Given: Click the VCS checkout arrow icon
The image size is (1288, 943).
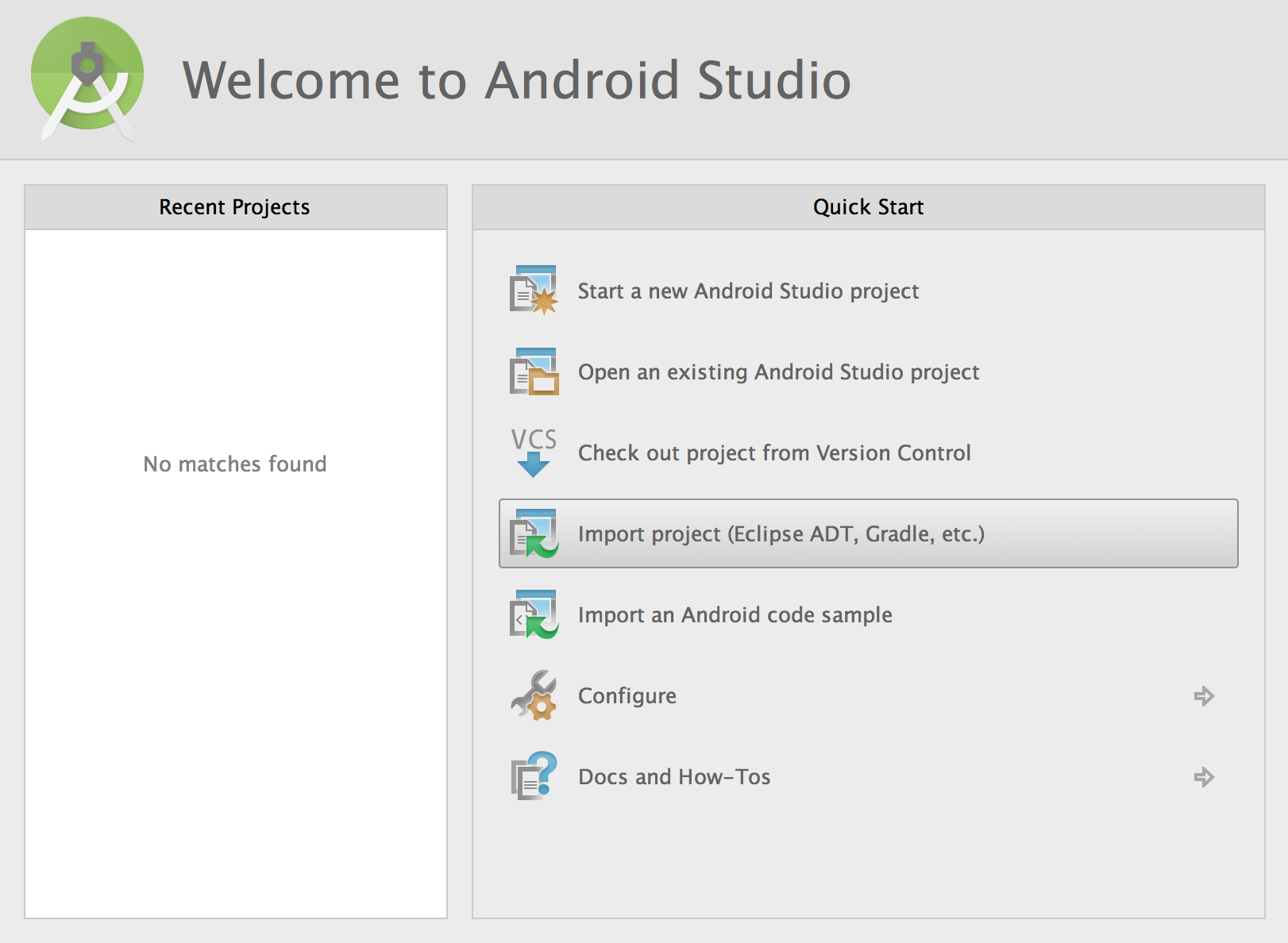Looking at the screenshot, I should coord(534,452).
